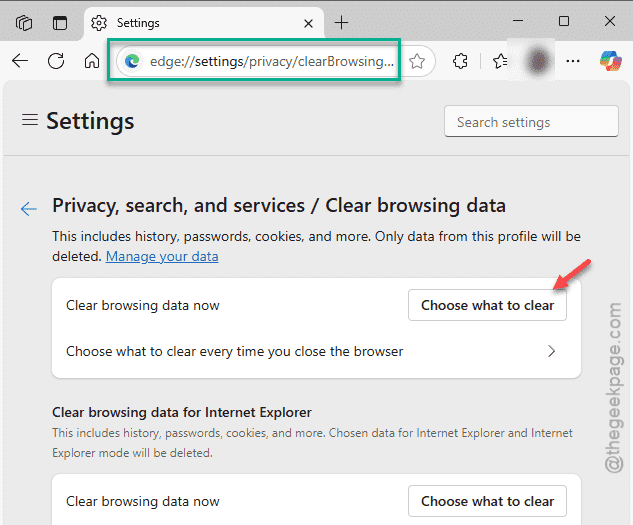Image resolution: width=633 pixels, height=525 pixels.
Task: Open the Home page icon
Action: 92,61
